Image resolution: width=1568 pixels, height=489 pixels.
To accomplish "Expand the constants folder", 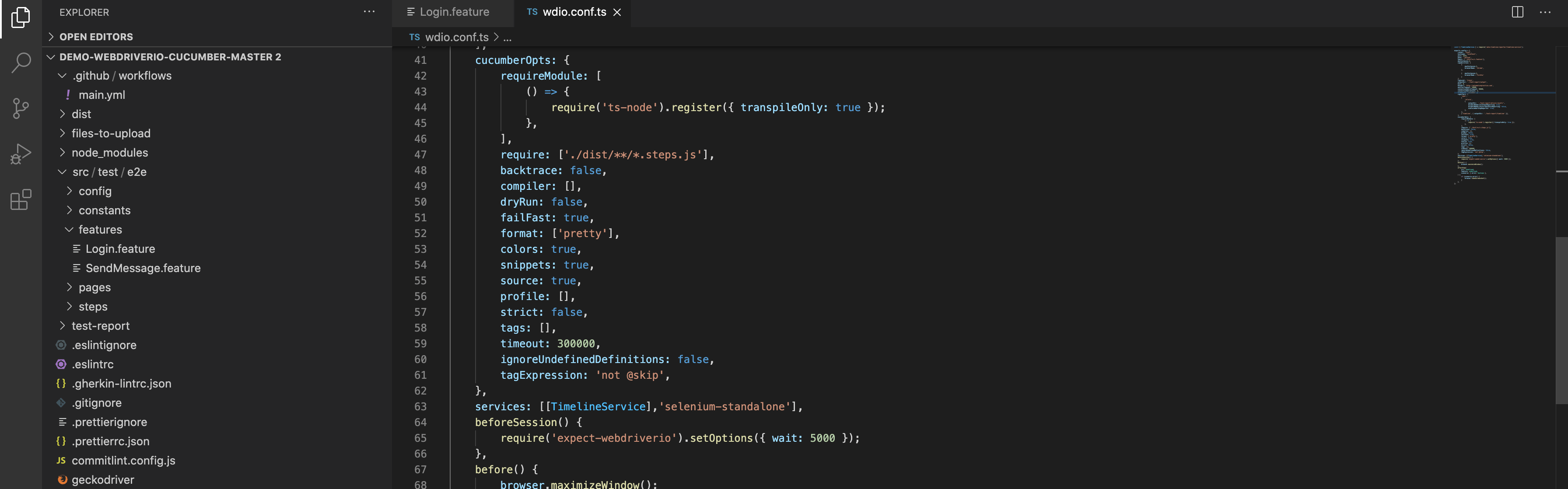I will coord(69,210).
